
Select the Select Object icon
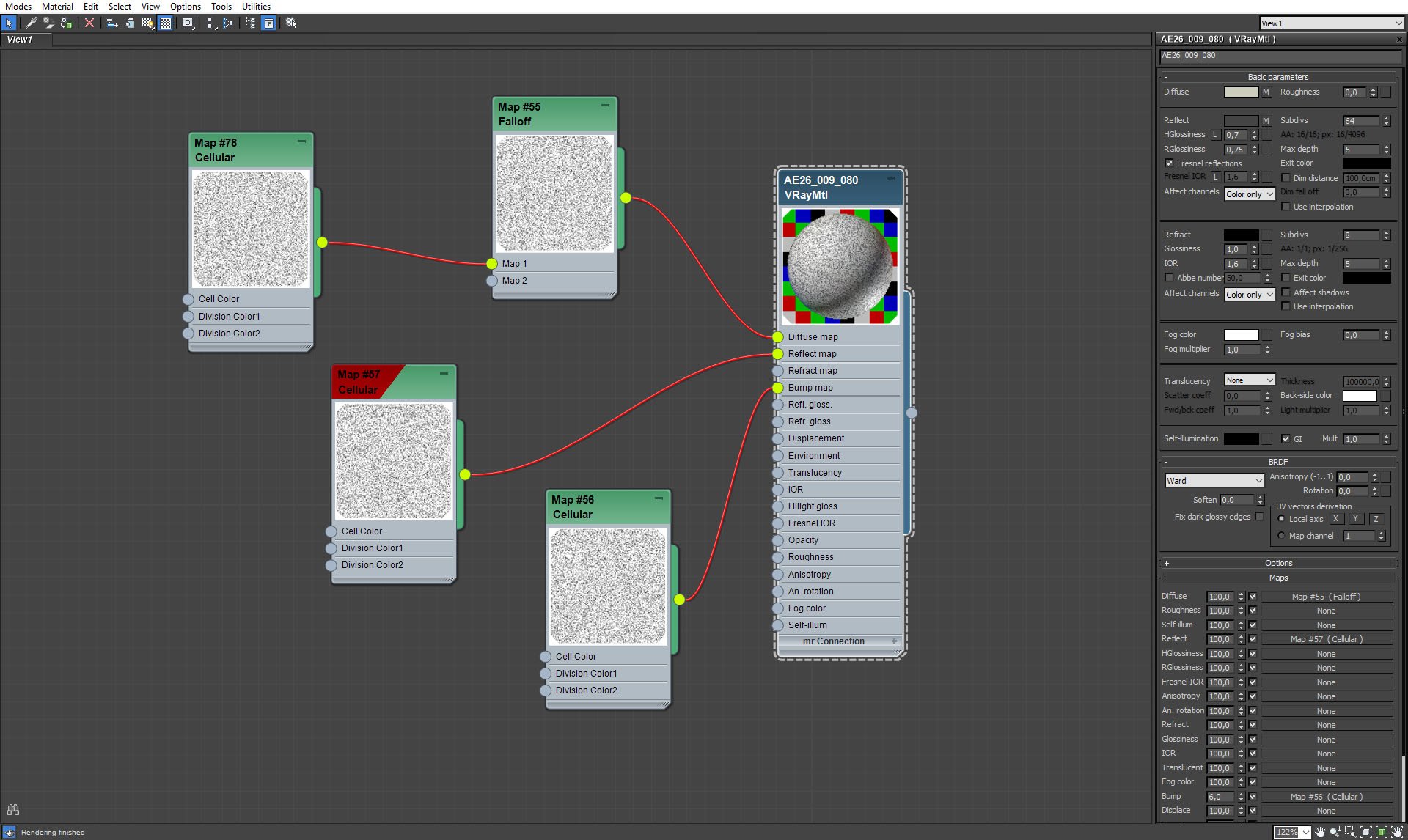tap(9, 23)
